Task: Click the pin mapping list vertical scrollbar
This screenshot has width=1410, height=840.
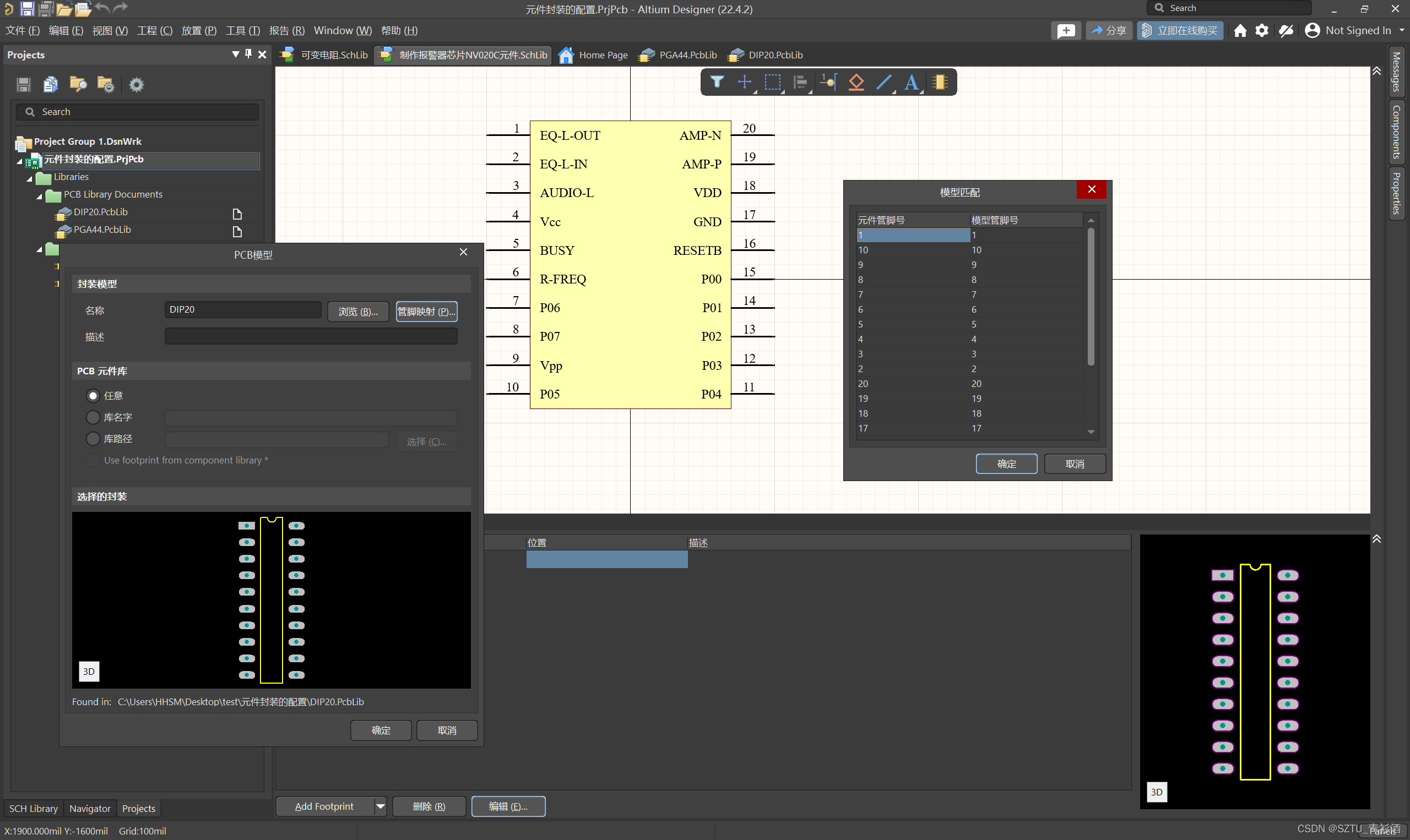Action: coord(1091,297)
